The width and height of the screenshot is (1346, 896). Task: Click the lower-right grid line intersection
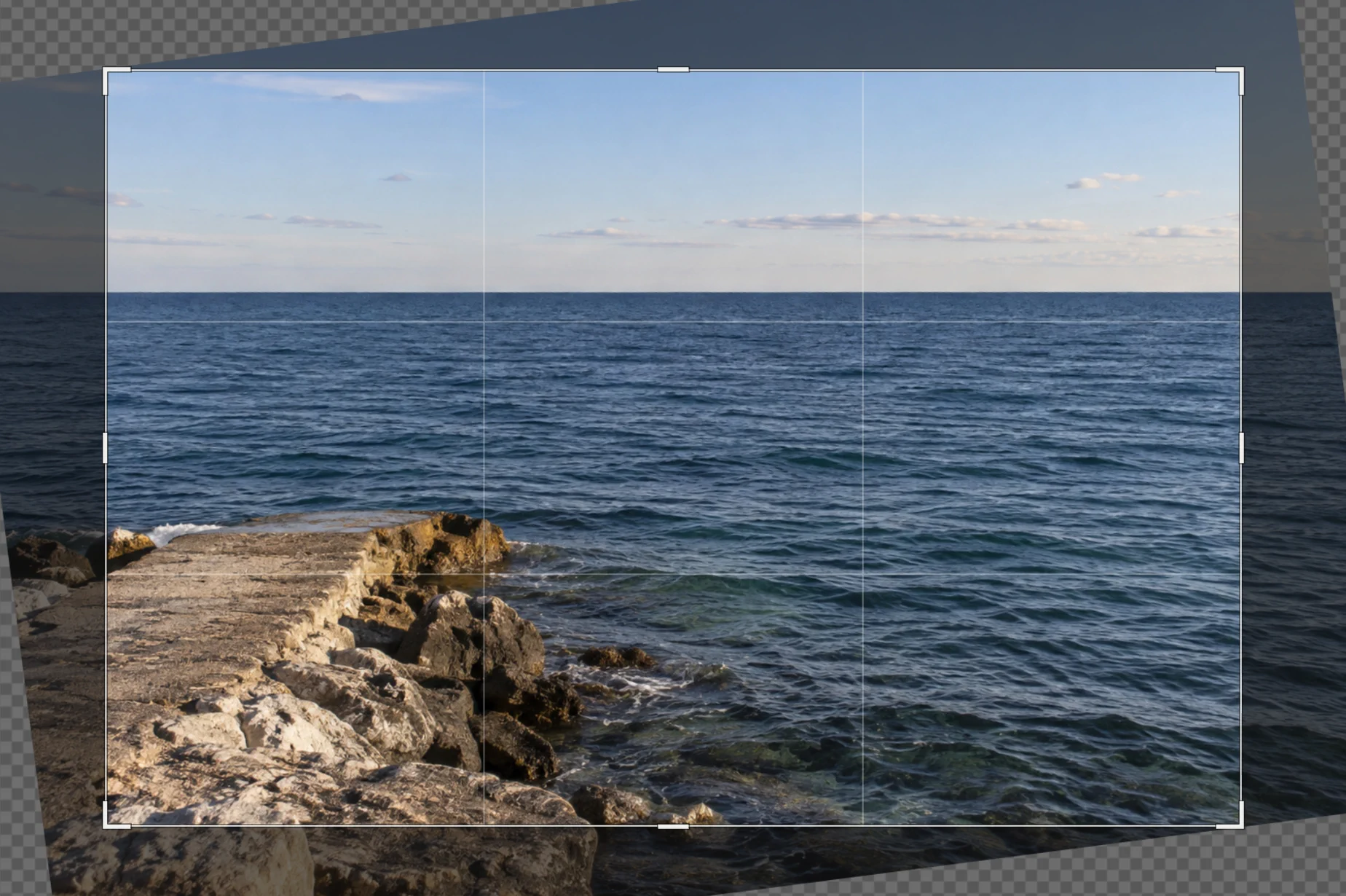[x=863, y=574]
